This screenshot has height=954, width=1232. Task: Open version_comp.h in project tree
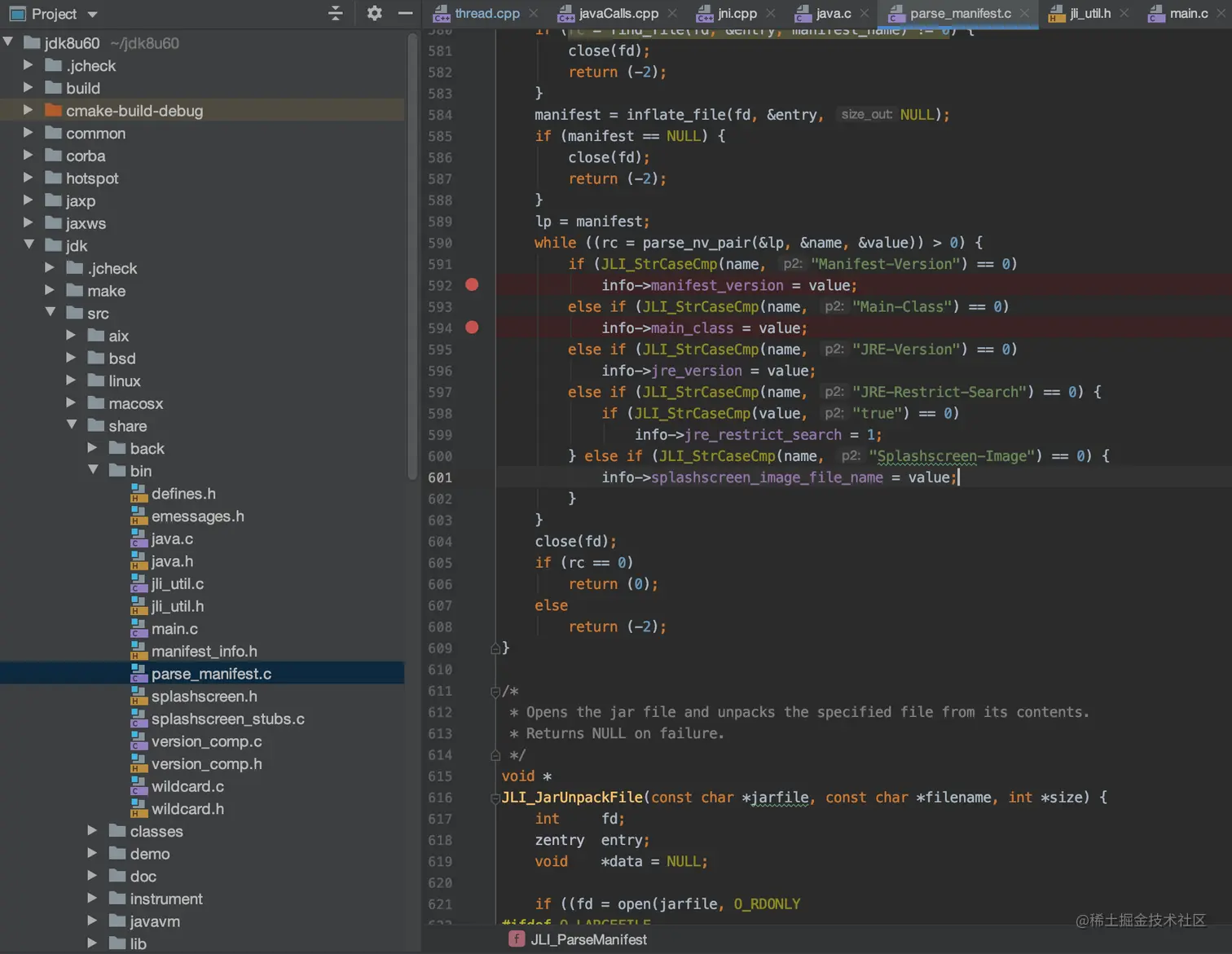206,764
